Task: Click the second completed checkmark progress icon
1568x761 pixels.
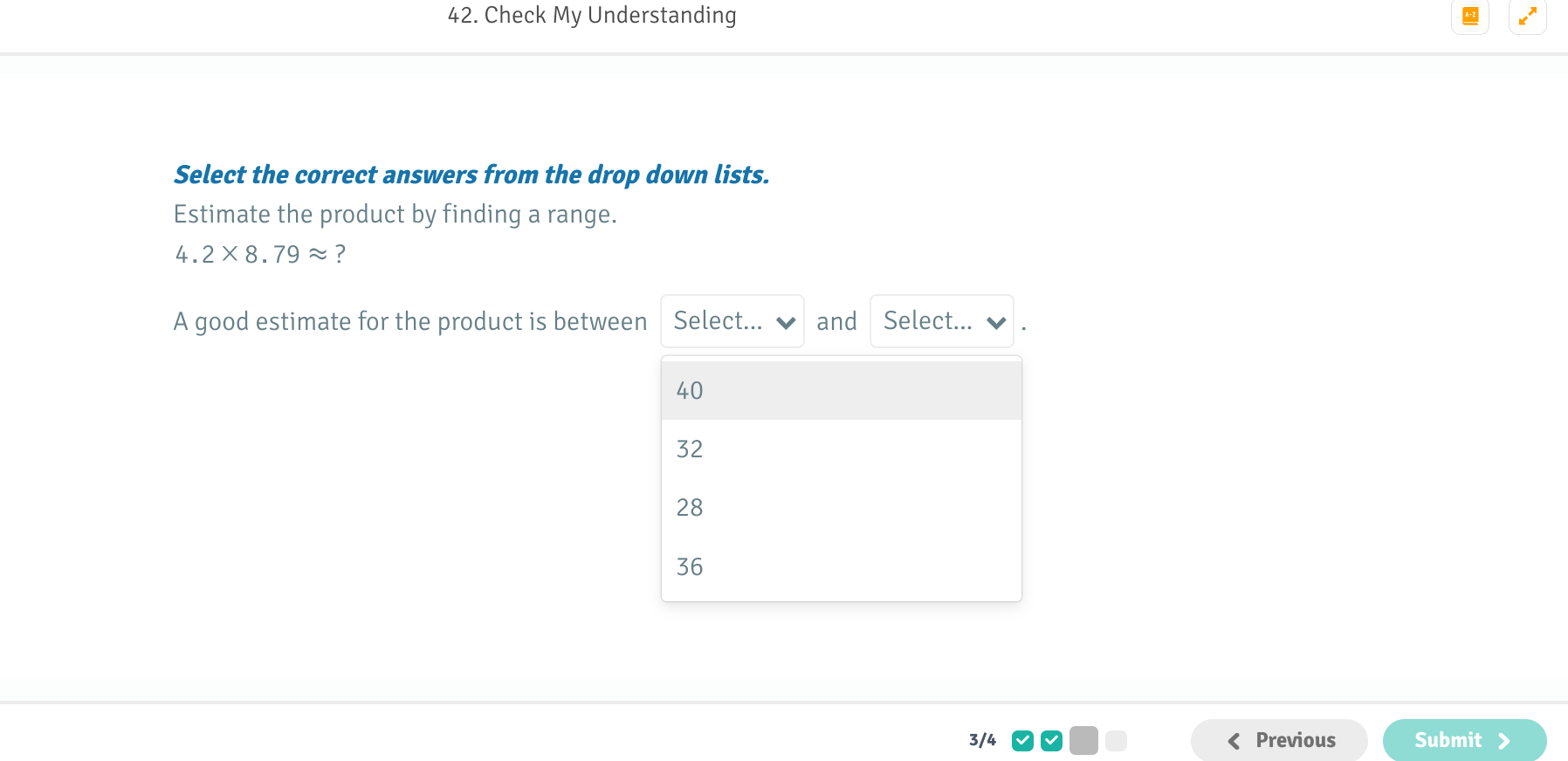Action: (1052, 740)
